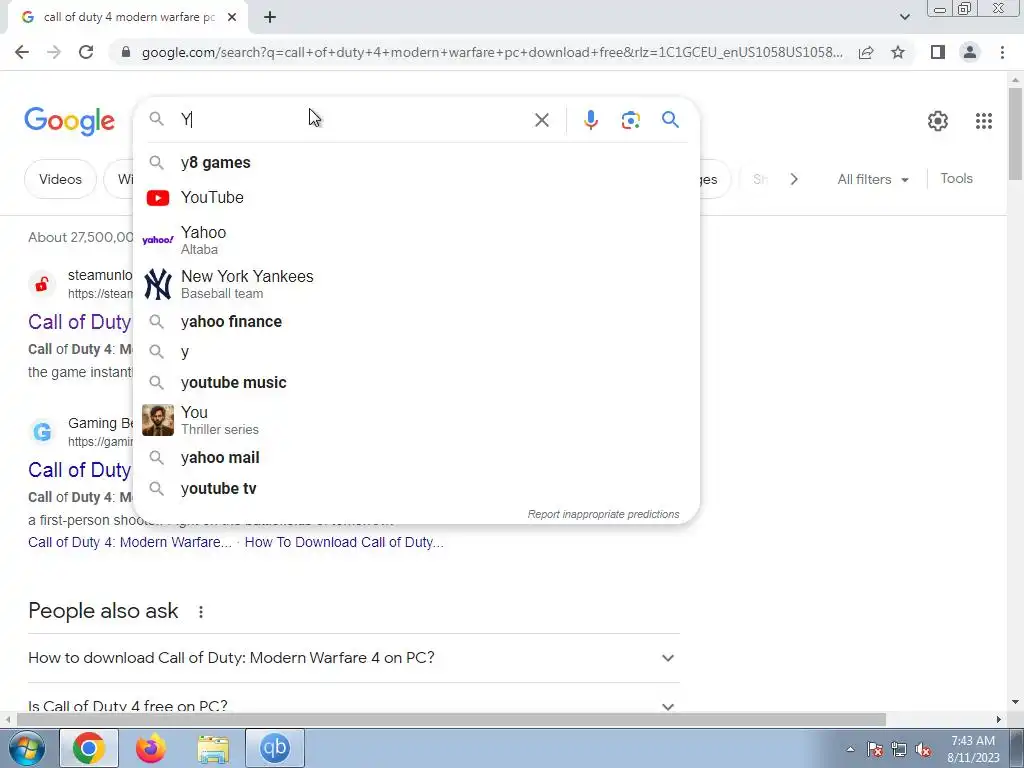
Task: Reload the current page
Action: [86, 52]
